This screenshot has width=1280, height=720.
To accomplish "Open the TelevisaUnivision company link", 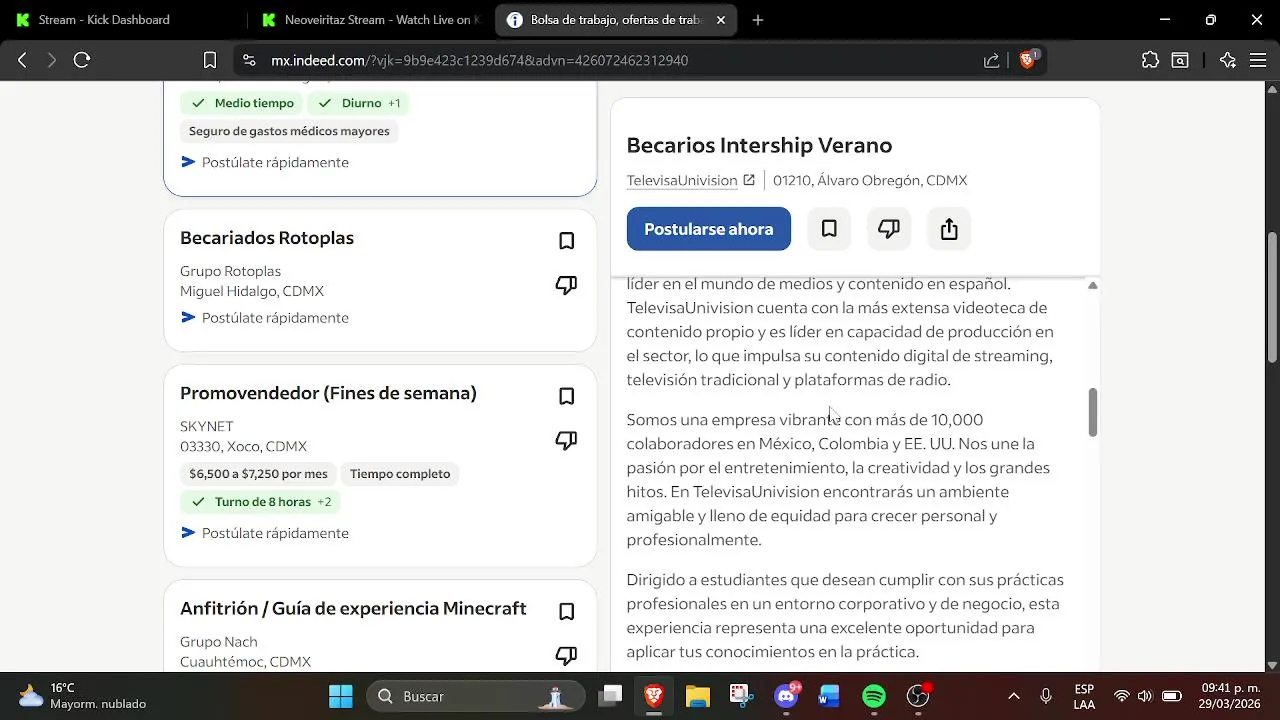I will [691, 181].
